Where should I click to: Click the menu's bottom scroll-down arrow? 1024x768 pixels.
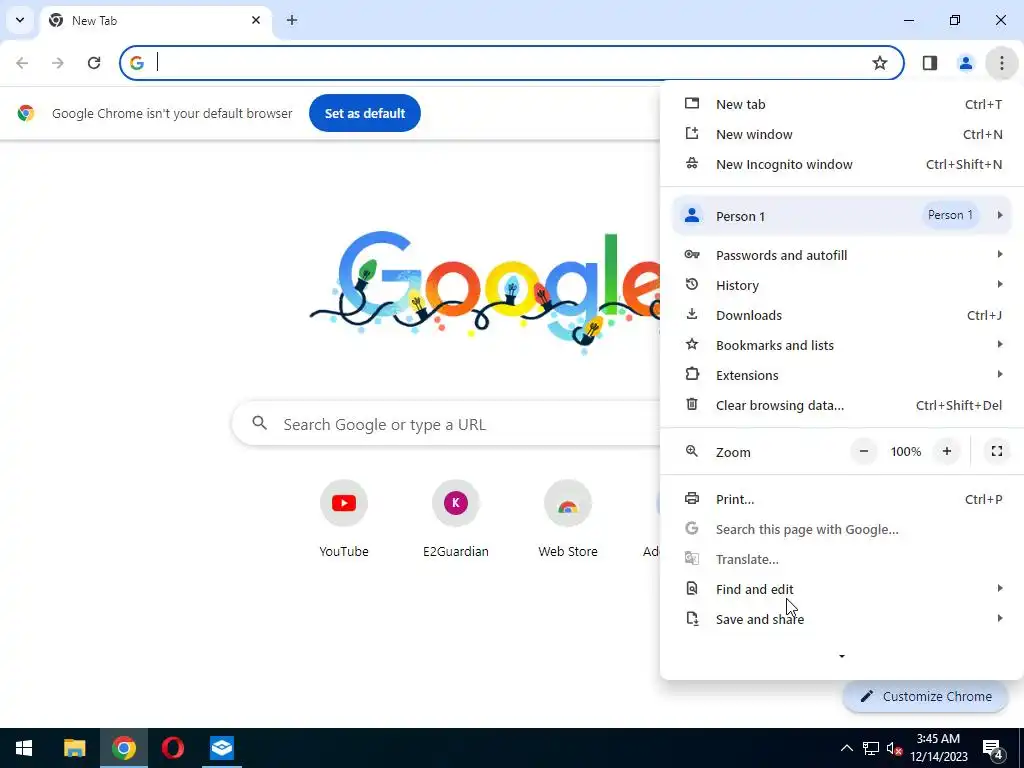[x=842, y=656]
